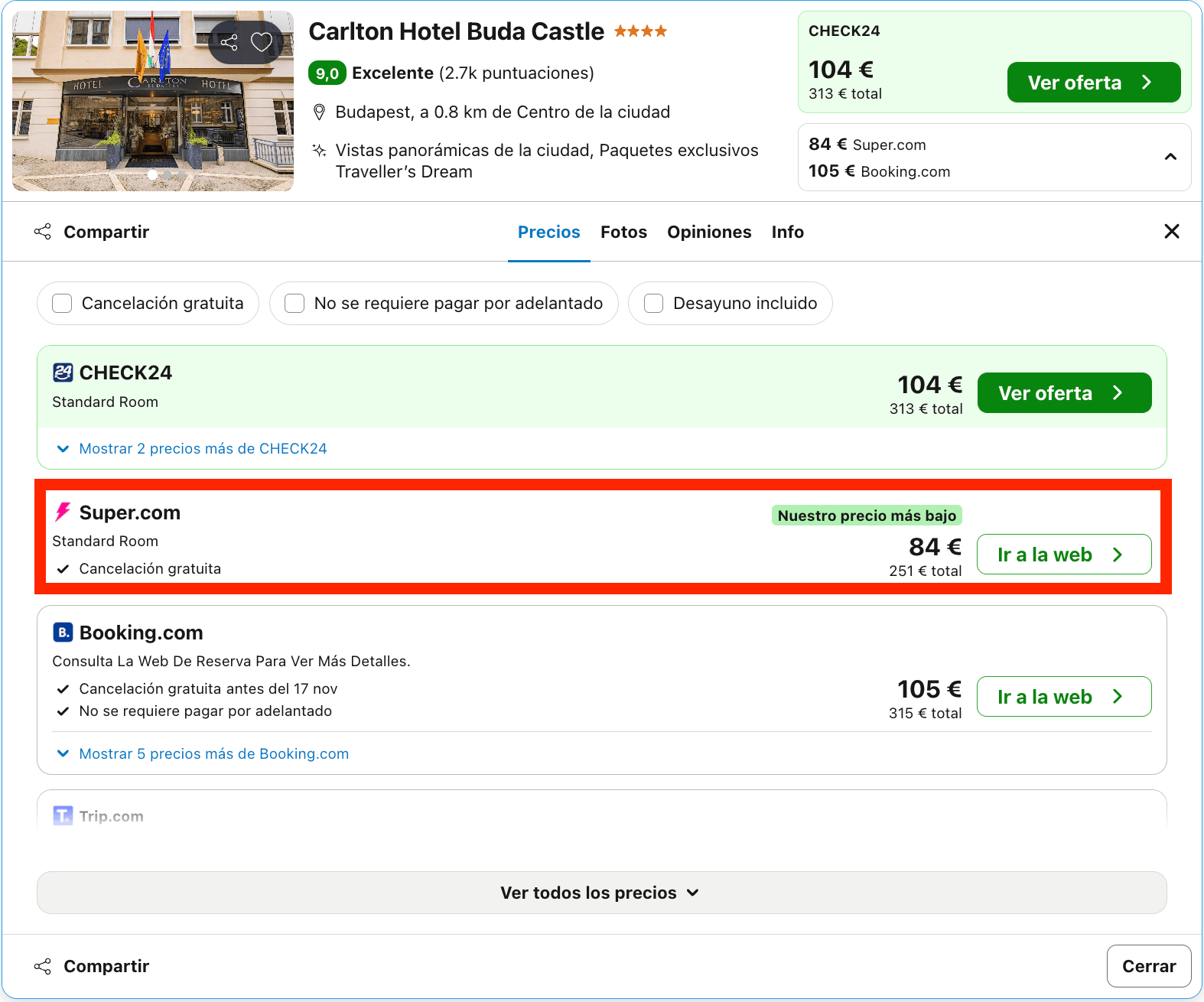Click the Carlton Hotel Buda Castle title
Image resolution: width=1204 pixels, height=1002 pixels.
tap(456, 31)
